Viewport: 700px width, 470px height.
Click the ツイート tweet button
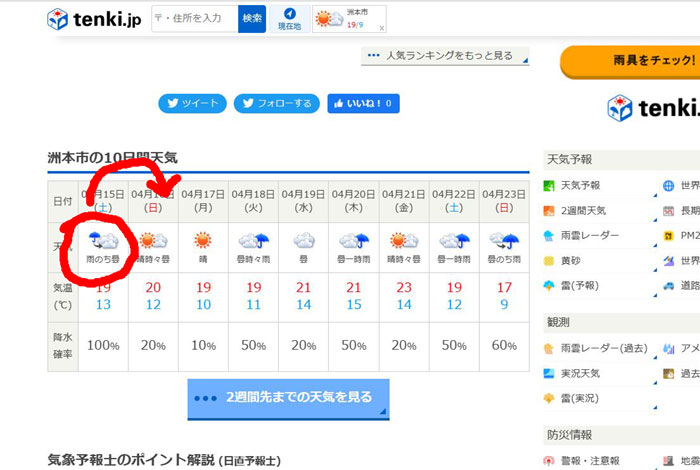pos(192,103)
